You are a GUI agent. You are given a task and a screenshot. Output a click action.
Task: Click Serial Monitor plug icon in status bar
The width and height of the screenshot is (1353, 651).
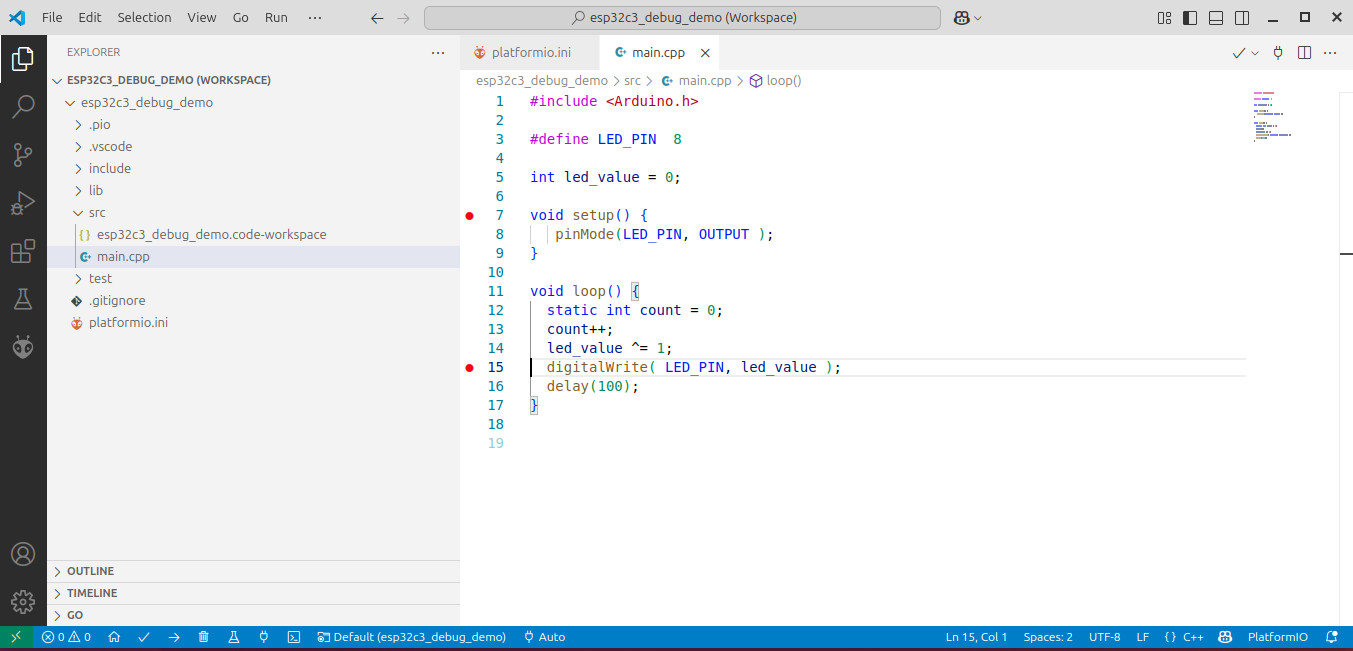tap(264, 637)
